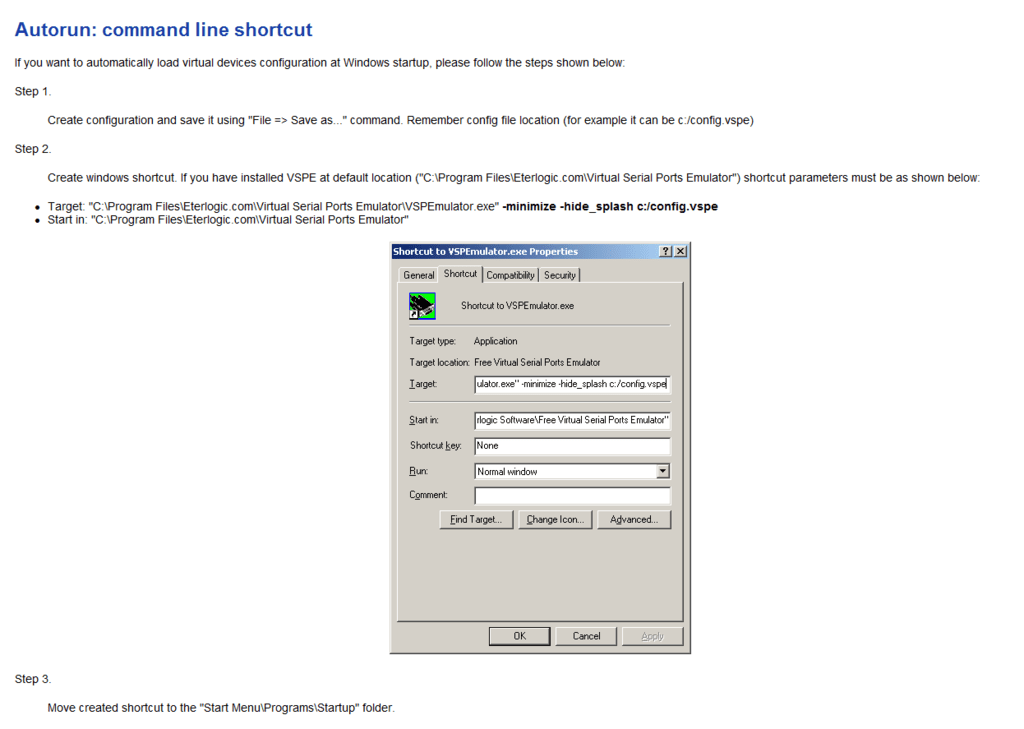Click the Shortcut key field showing None
Image resolution: width=1024 pixels, height=729 pixels.
point(572,445)
